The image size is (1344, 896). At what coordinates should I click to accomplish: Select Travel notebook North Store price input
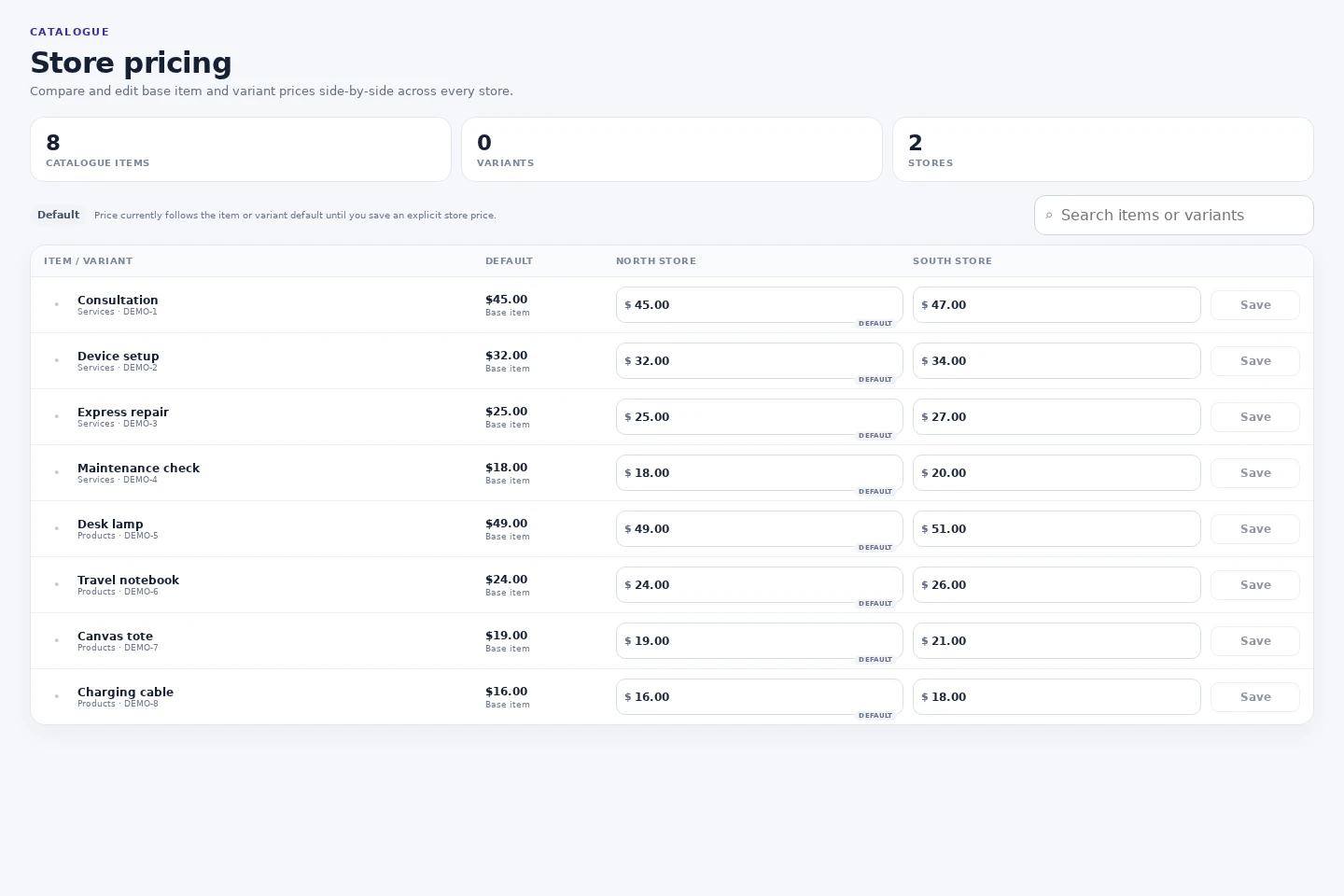pyautogui.click(x=760, y=585)
